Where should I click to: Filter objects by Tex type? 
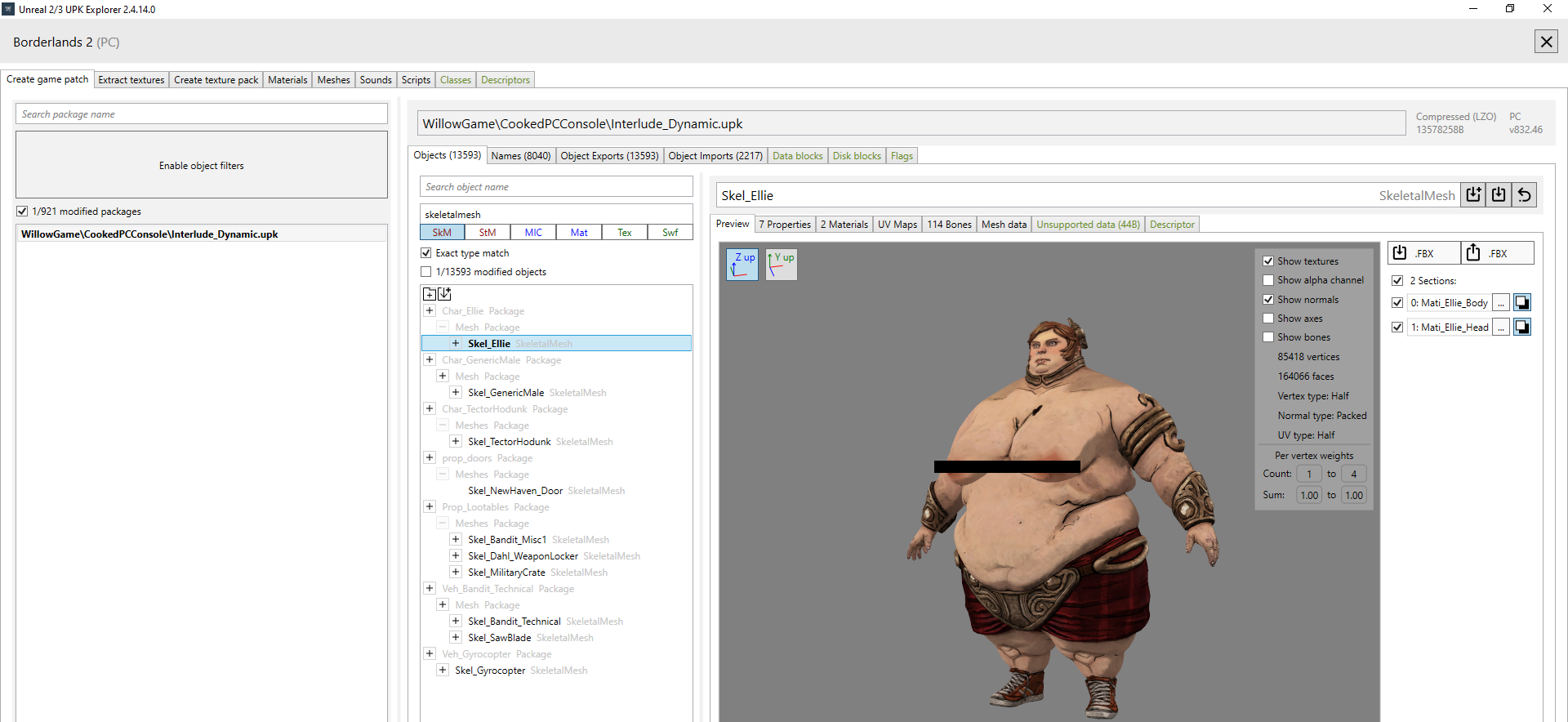pyautogui.click(x=624, y=233)
